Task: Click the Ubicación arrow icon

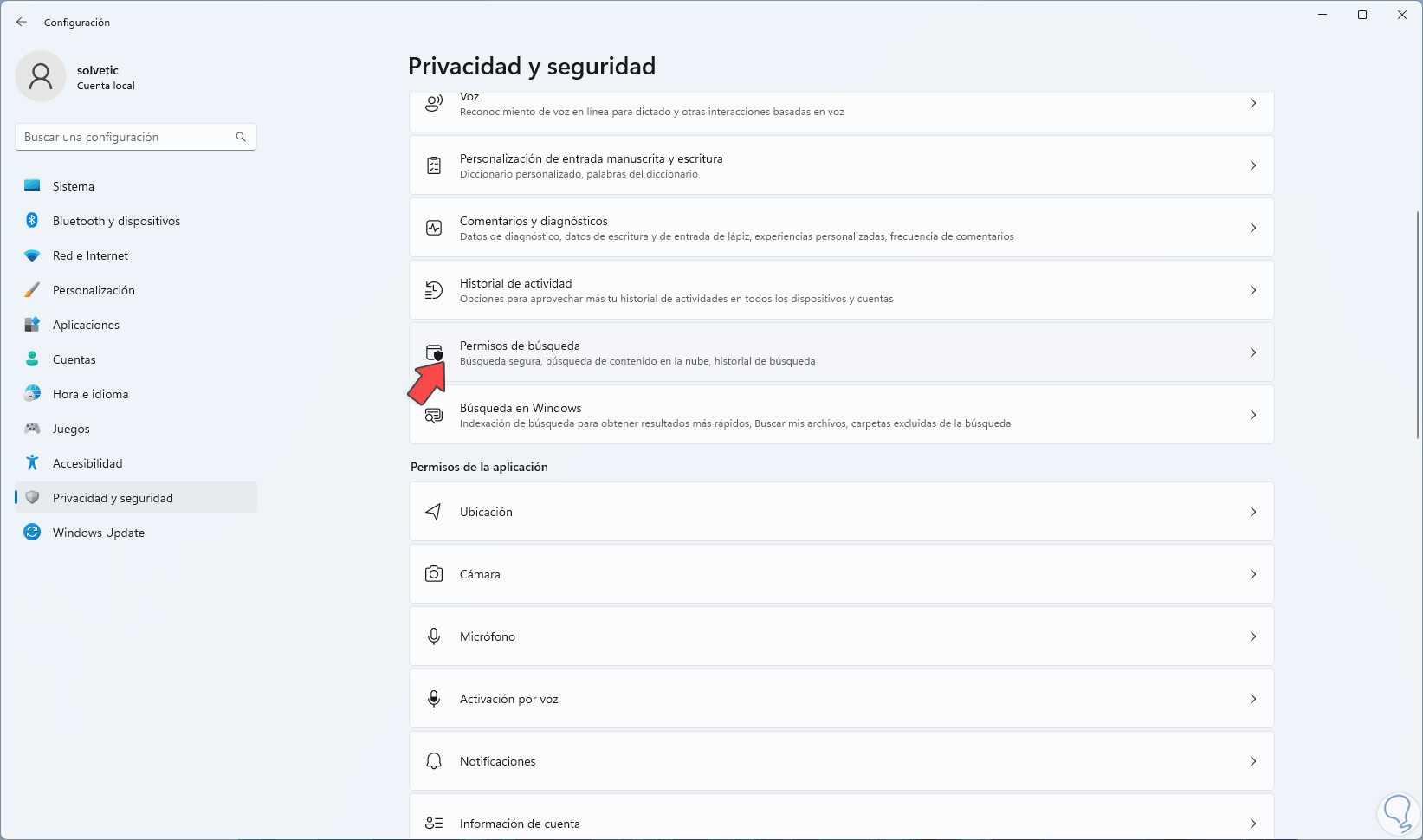Action: pyautogui.click(x=434, y=512)
